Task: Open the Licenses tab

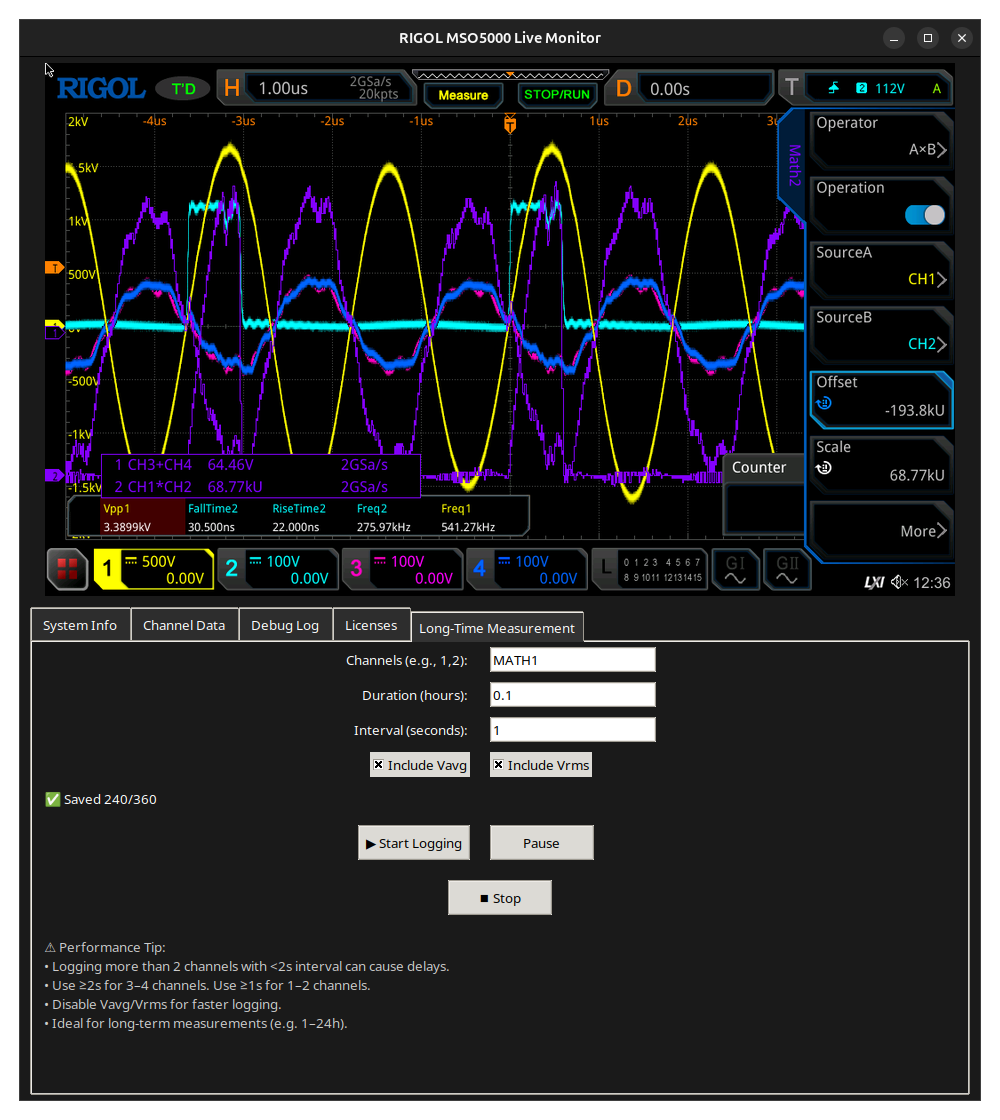Action: point(371,625)
